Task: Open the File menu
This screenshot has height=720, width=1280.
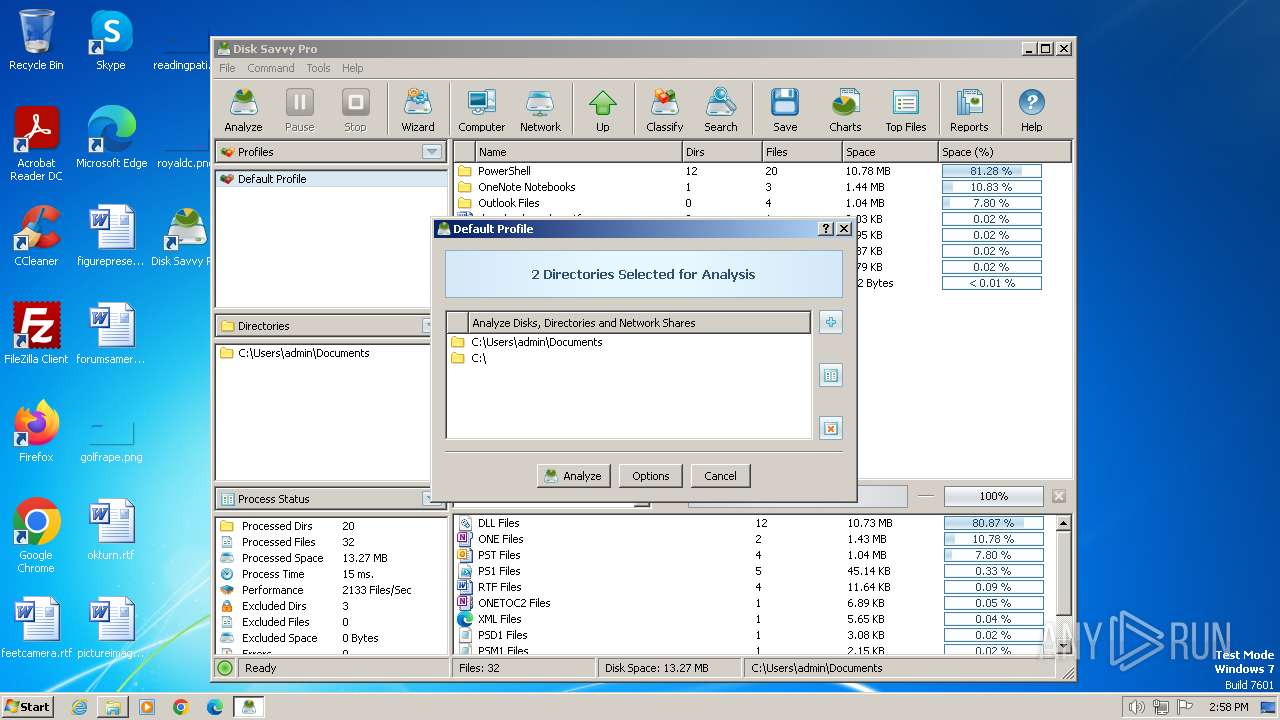Action: (227, 68)
